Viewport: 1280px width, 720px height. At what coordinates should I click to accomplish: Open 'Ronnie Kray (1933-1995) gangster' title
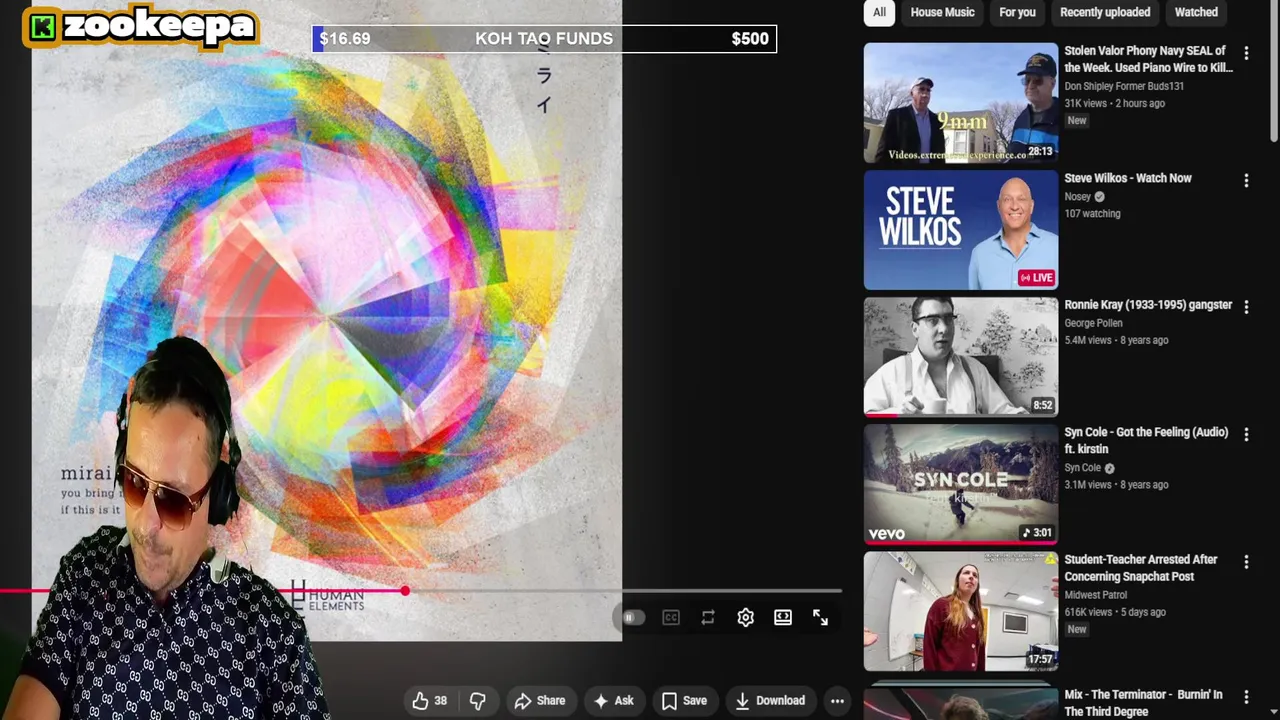click(1148, 305)
